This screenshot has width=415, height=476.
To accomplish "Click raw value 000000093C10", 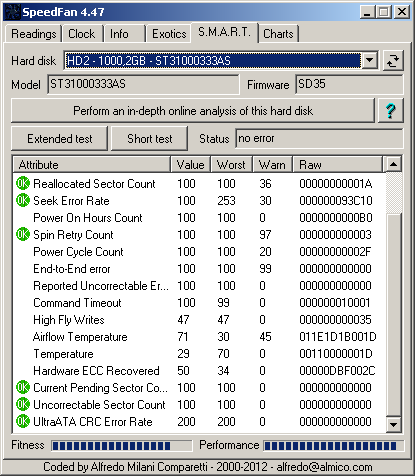I will point(335,201).
